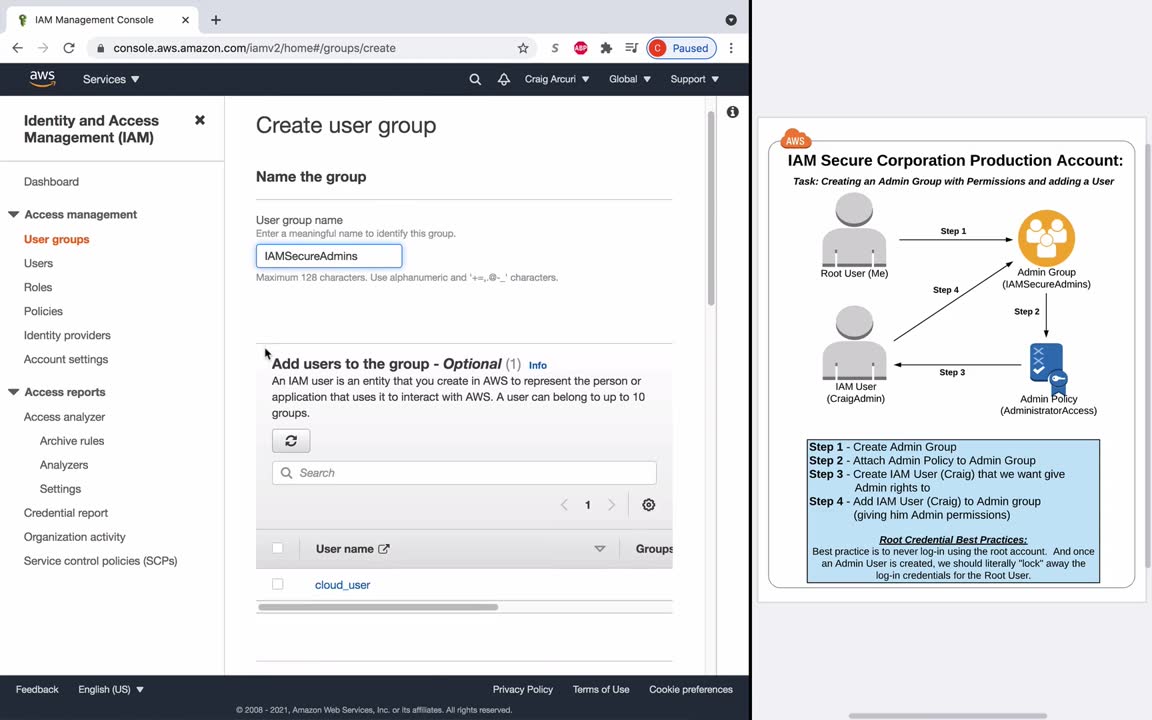View site lock icon in address bar
Image resolution: width=1152 pixels, height=720 pixels.
(100, 48)
